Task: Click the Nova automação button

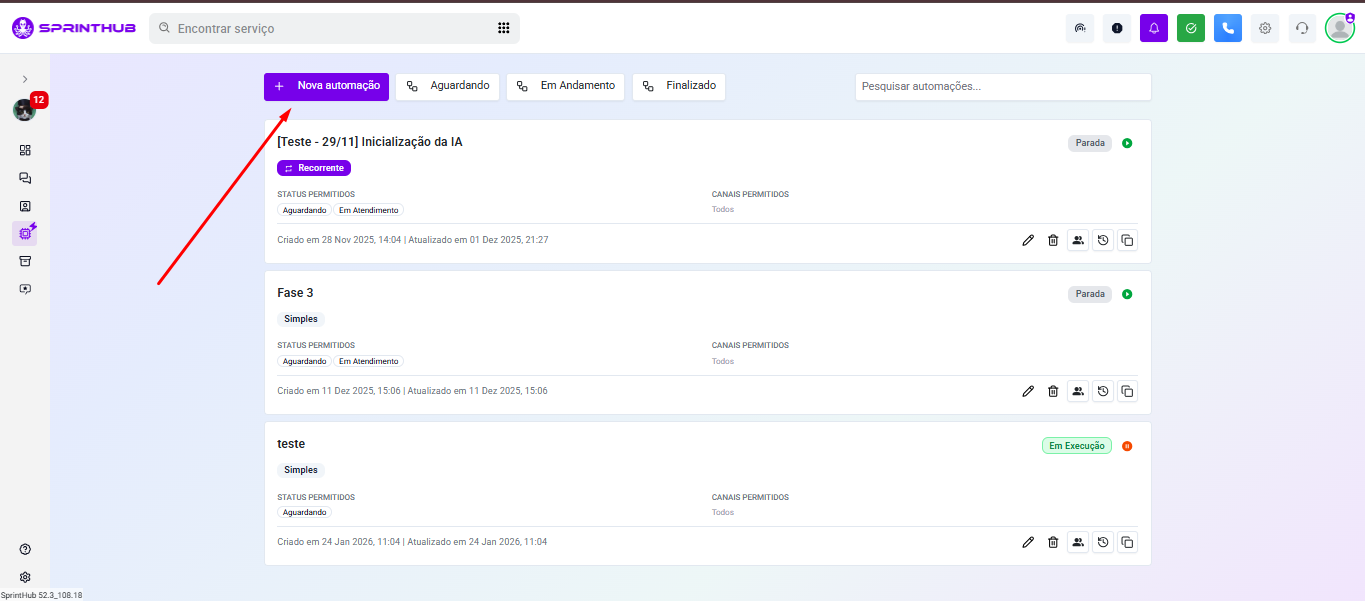Action: coord(327,86)
